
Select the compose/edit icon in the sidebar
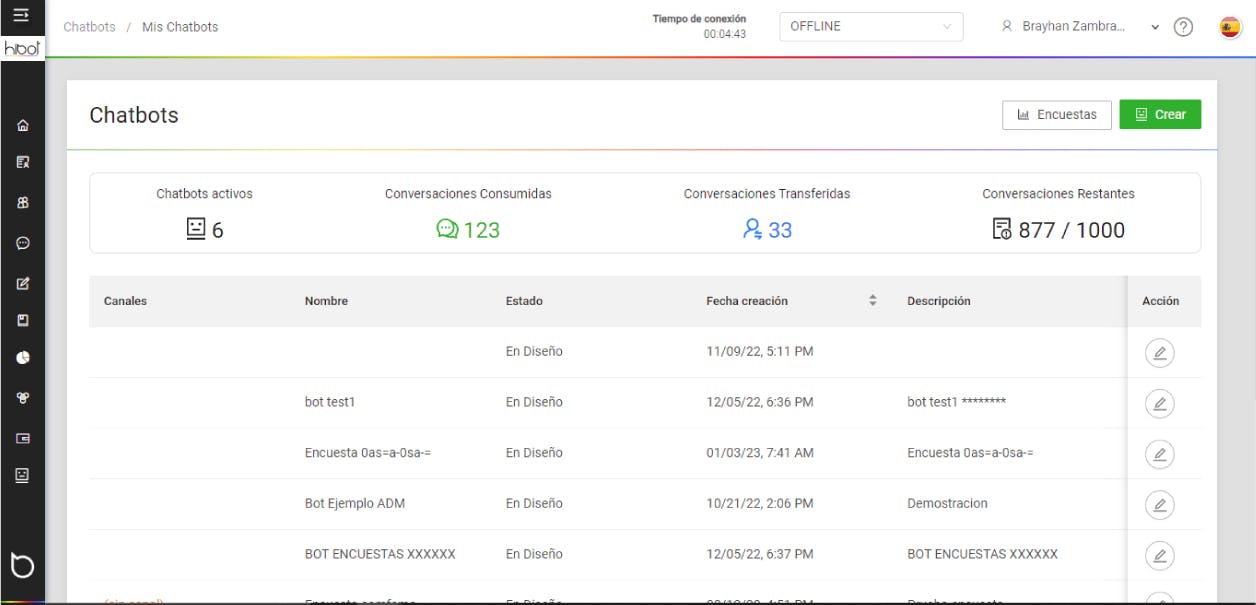click(22, 282)
